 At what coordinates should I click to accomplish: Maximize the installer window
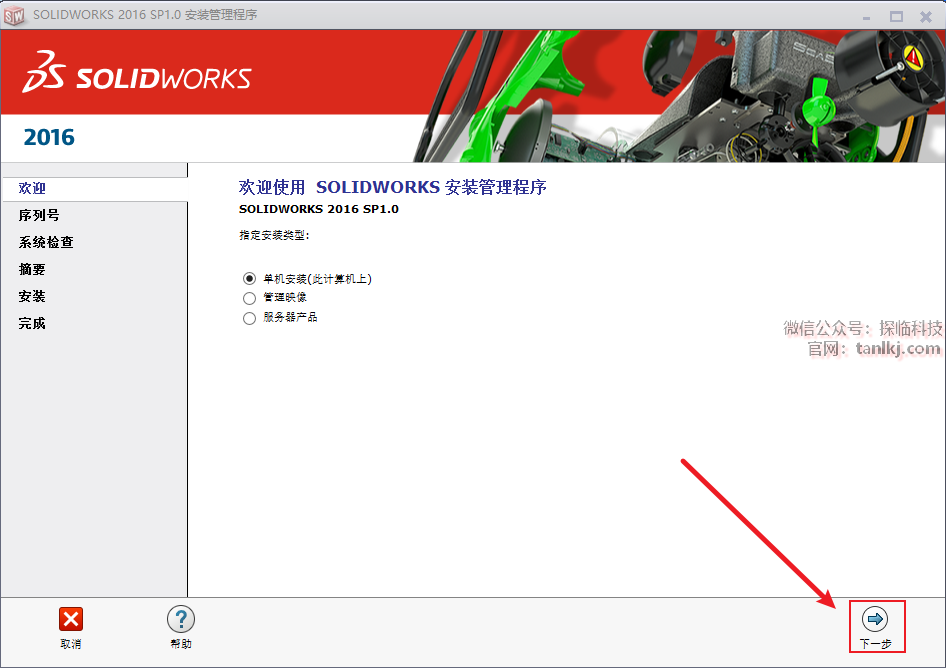(896, 16)
